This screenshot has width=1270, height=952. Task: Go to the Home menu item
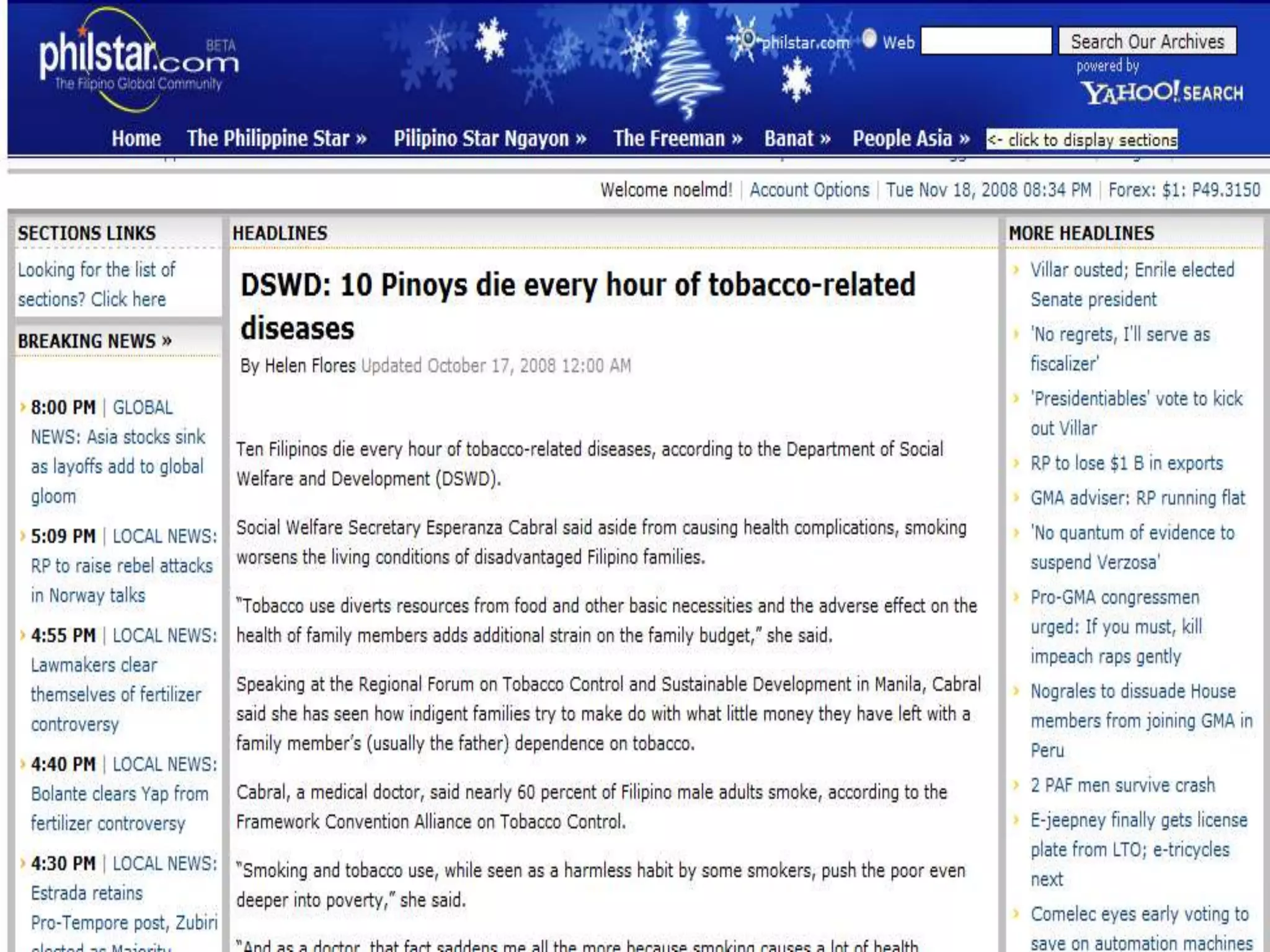tap(136, 138)
